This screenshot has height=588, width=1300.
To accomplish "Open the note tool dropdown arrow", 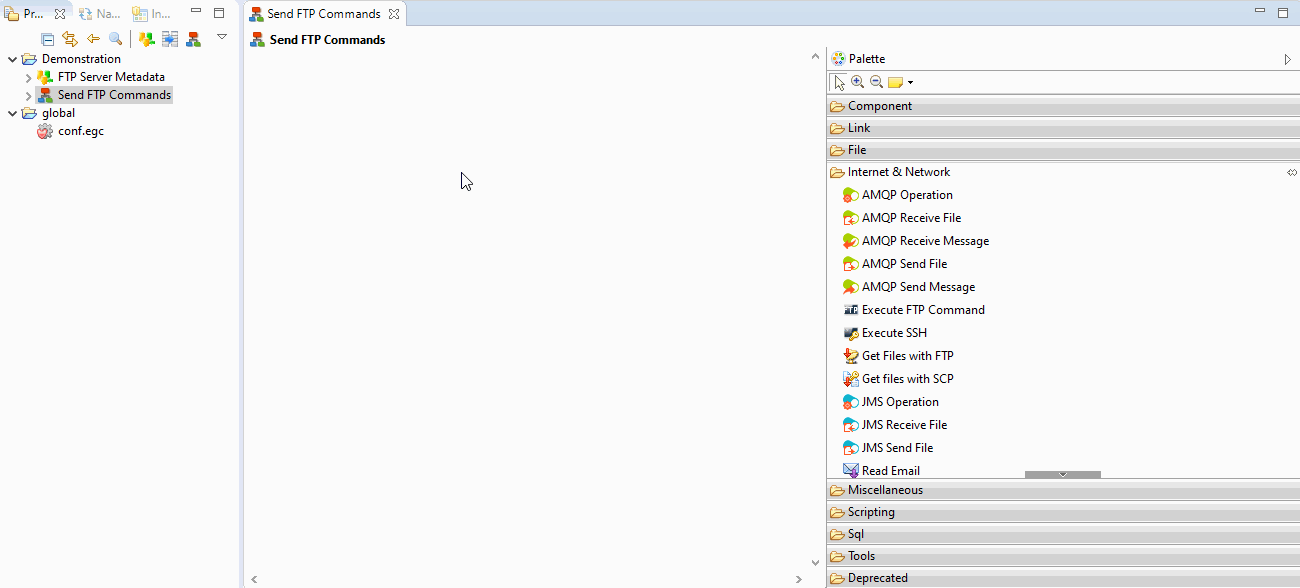I will point(909,81).
